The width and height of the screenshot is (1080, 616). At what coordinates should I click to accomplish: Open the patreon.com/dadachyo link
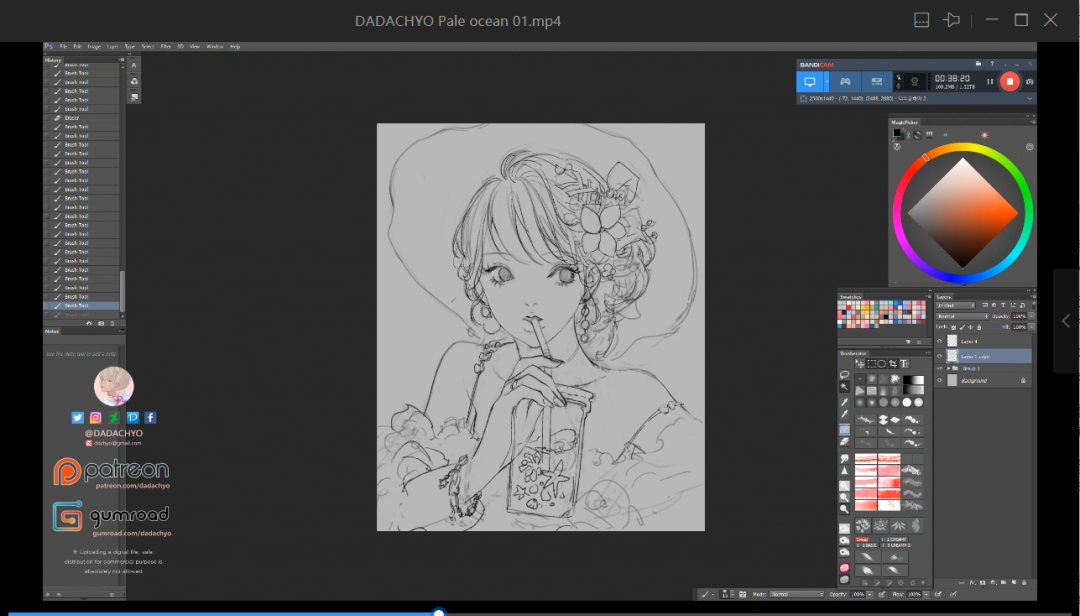[x=132, y=486]
